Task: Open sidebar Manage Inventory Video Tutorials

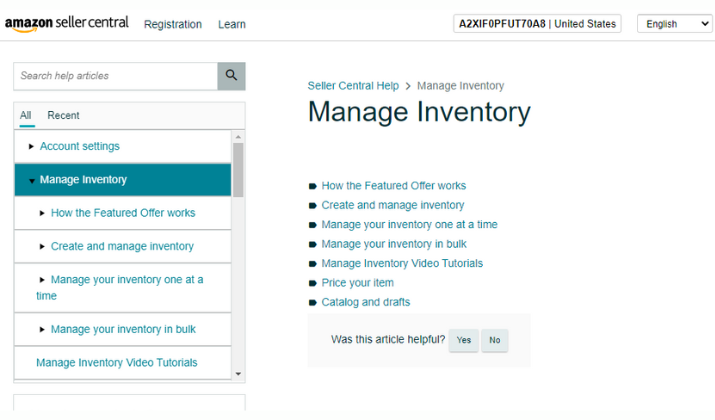Action: pos(117,363)
